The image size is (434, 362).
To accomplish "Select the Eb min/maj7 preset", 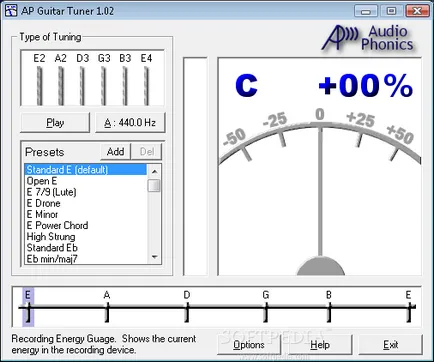I will pyautogui.click(x=86, y=259).
